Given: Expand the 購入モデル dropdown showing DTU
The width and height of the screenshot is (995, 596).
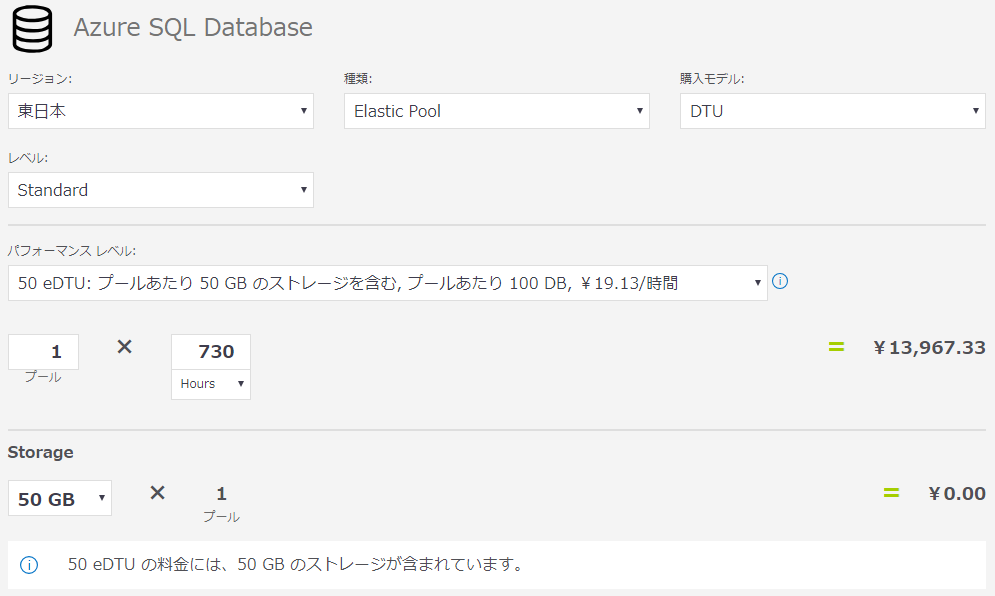Looking at the screenshot, I should (x=833, y=111).
